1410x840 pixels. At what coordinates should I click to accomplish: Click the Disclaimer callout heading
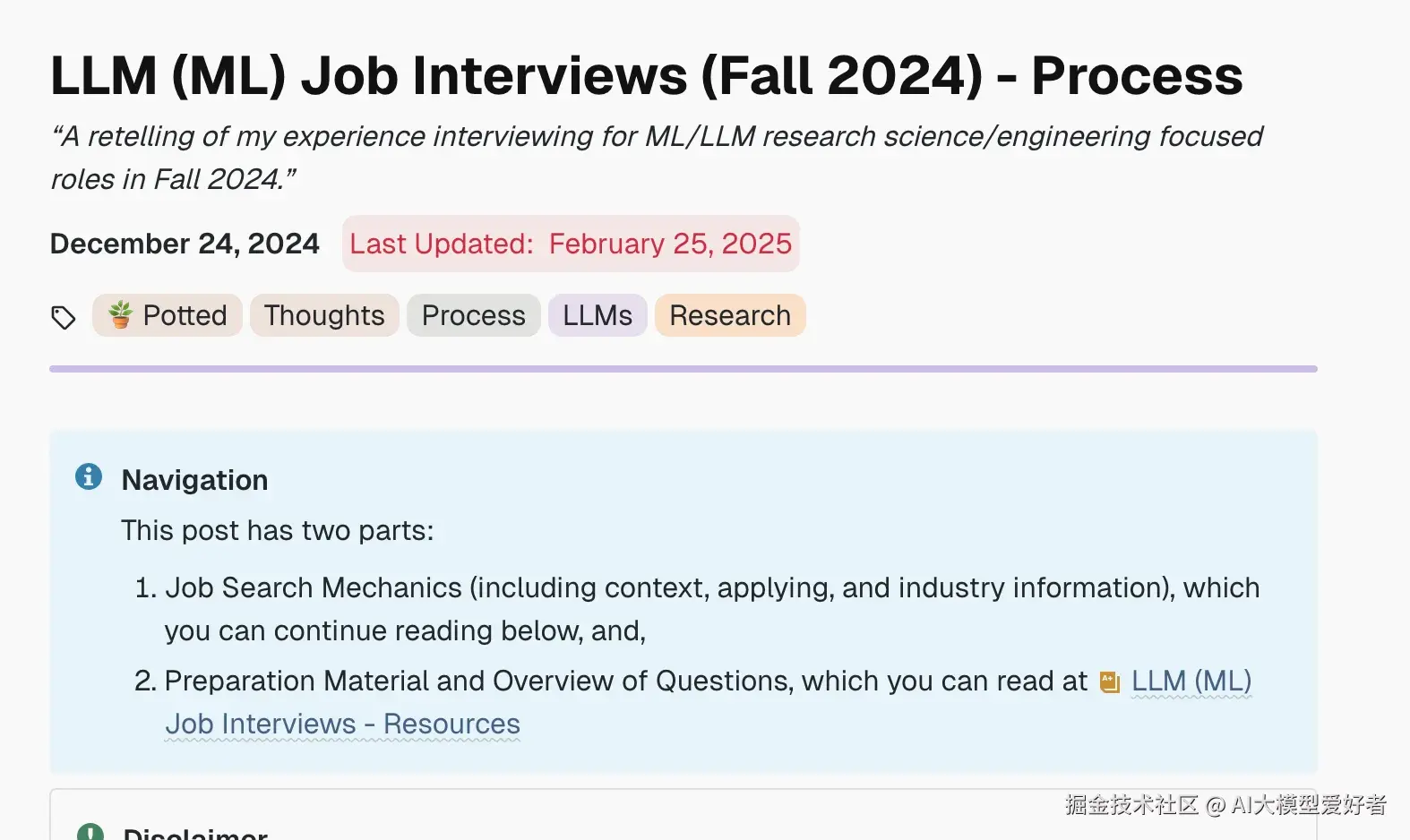pos(195,833)
